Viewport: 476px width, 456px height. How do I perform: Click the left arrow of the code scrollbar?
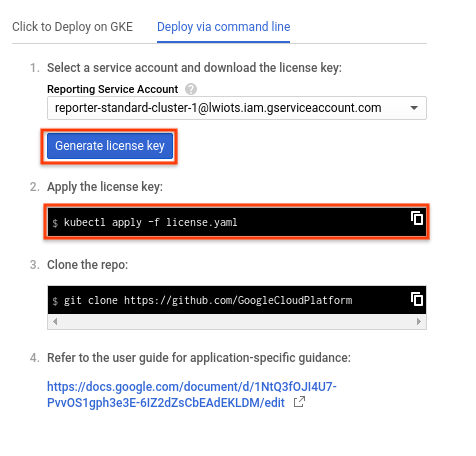tap(55, 321)
